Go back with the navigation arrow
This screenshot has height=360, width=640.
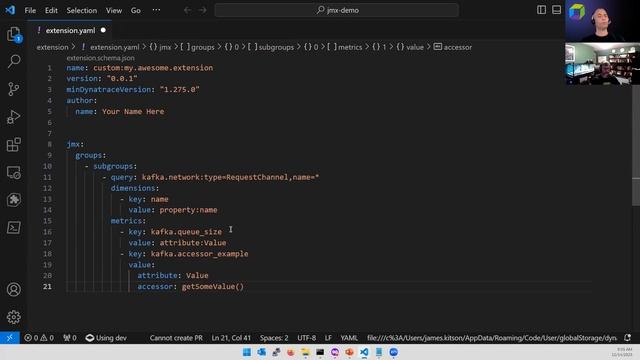pyautogui.click(x=187, y=10)
